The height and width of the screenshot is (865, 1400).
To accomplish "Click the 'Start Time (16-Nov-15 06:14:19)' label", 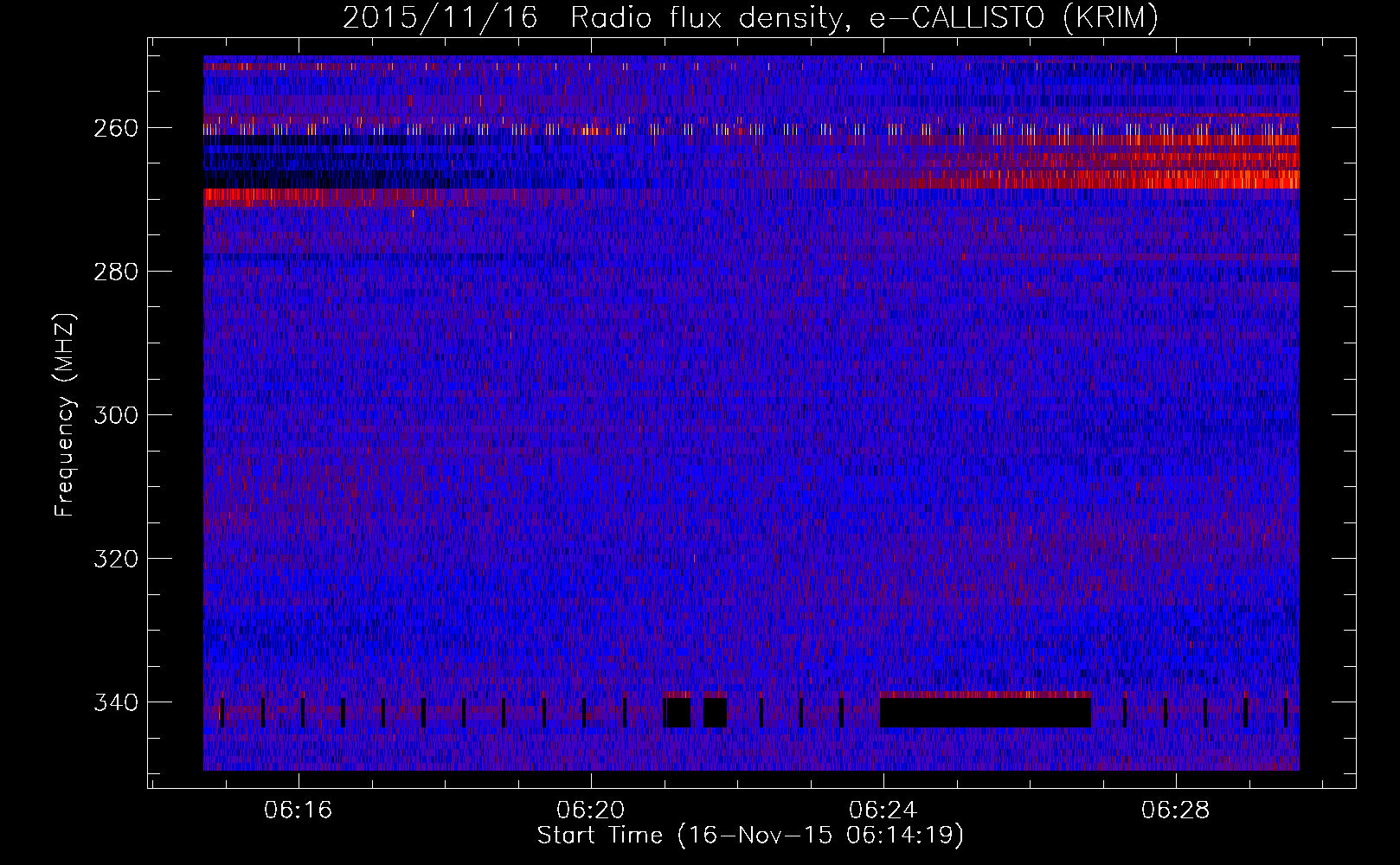I will [x=750, y=836].
